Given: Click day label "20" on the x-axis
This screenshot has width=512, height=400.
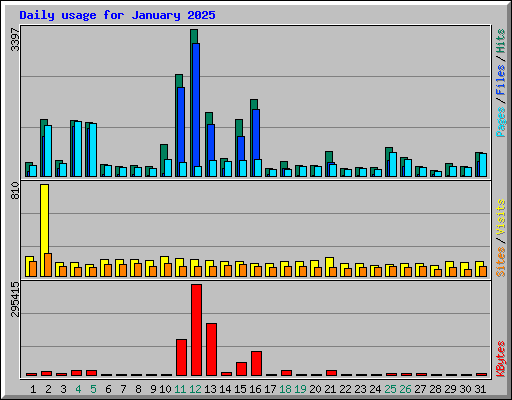Looking at the screenshot, I should tap(315, 389).
